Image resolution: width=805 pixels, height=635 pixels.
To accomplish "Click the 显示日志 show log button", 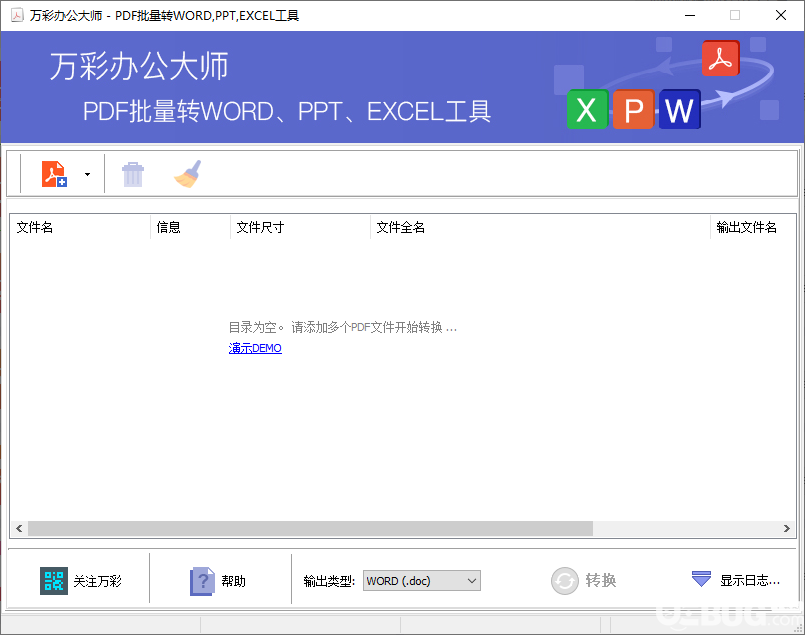I will click(x=735, y=580).
